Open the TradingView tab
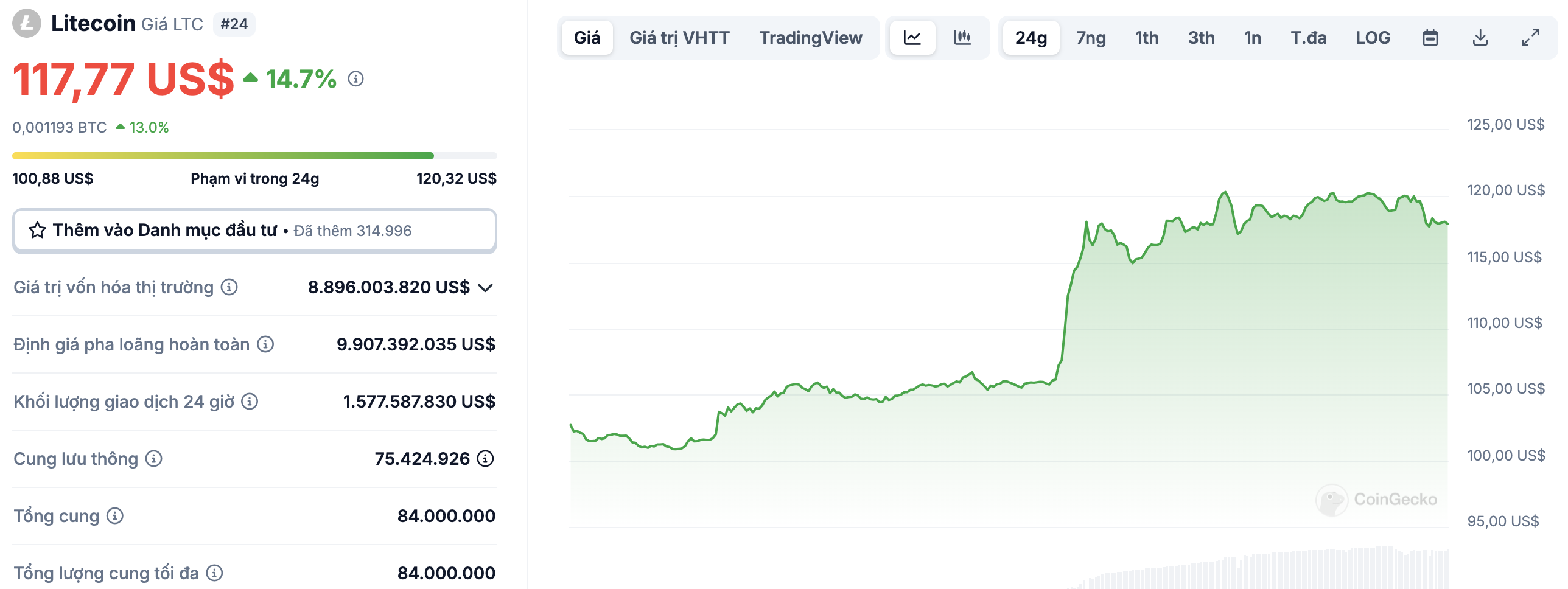Viewport: 1568px width, 589px height. click(x=810, y=38)
